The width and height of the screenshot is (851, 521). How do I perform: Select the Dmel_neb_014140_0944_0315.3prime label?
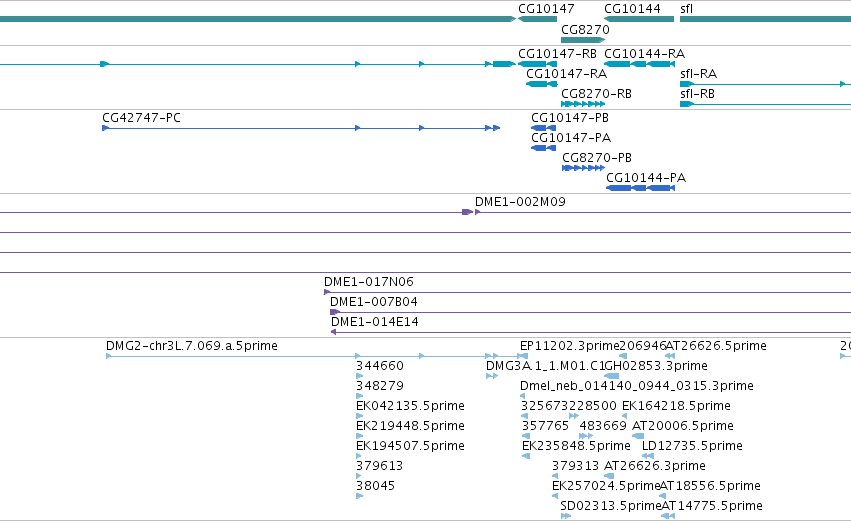[637, 386]
